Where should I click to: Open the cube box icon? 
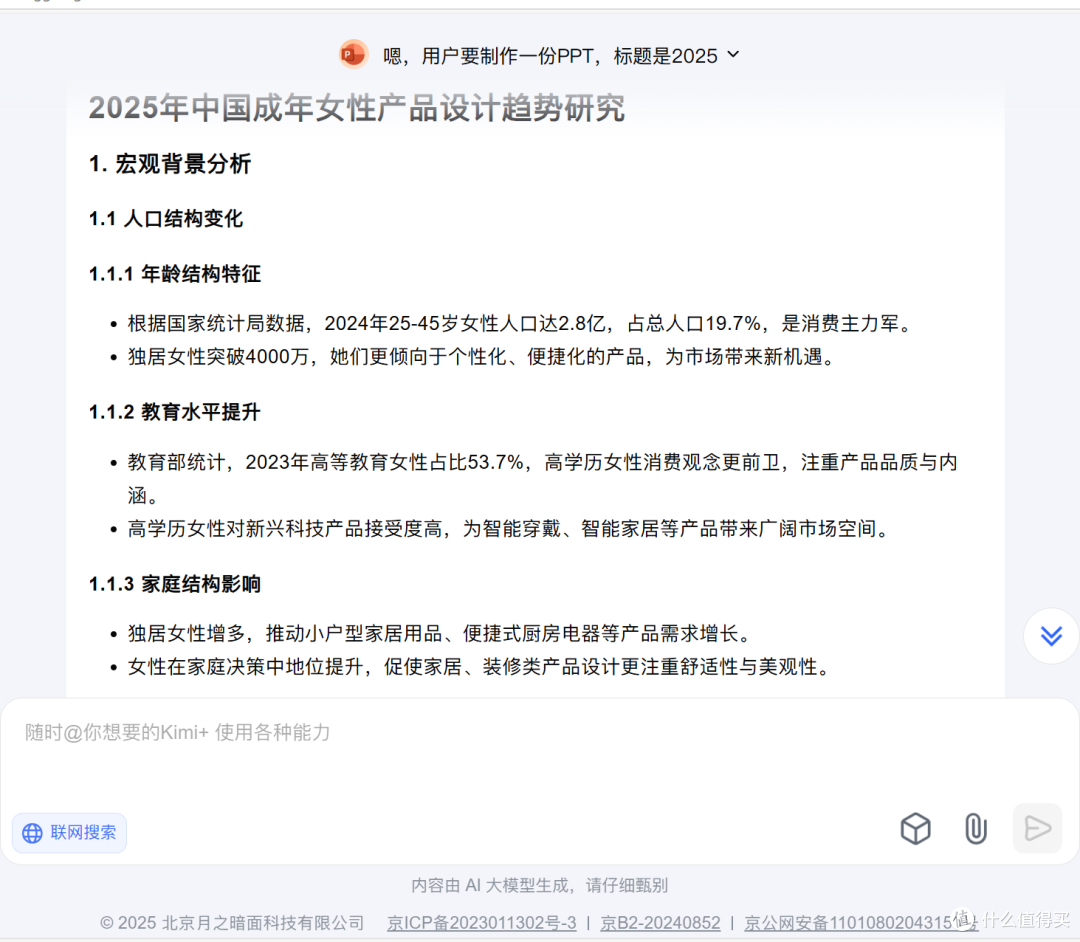point(915,828)
